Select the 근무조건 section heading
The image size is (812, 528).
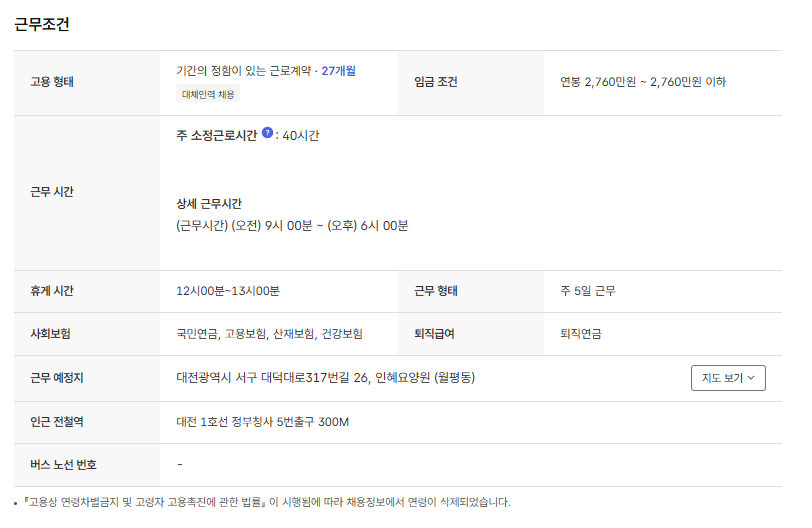pyautogui.click(x=42, y=24)
